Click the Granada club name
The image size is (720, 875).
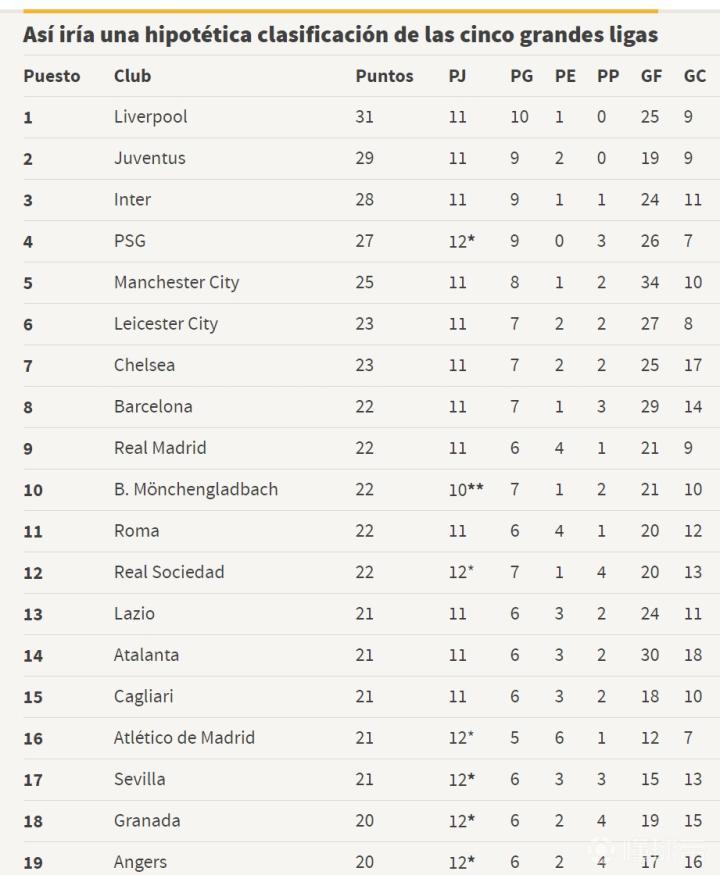[x=147, y=821]
